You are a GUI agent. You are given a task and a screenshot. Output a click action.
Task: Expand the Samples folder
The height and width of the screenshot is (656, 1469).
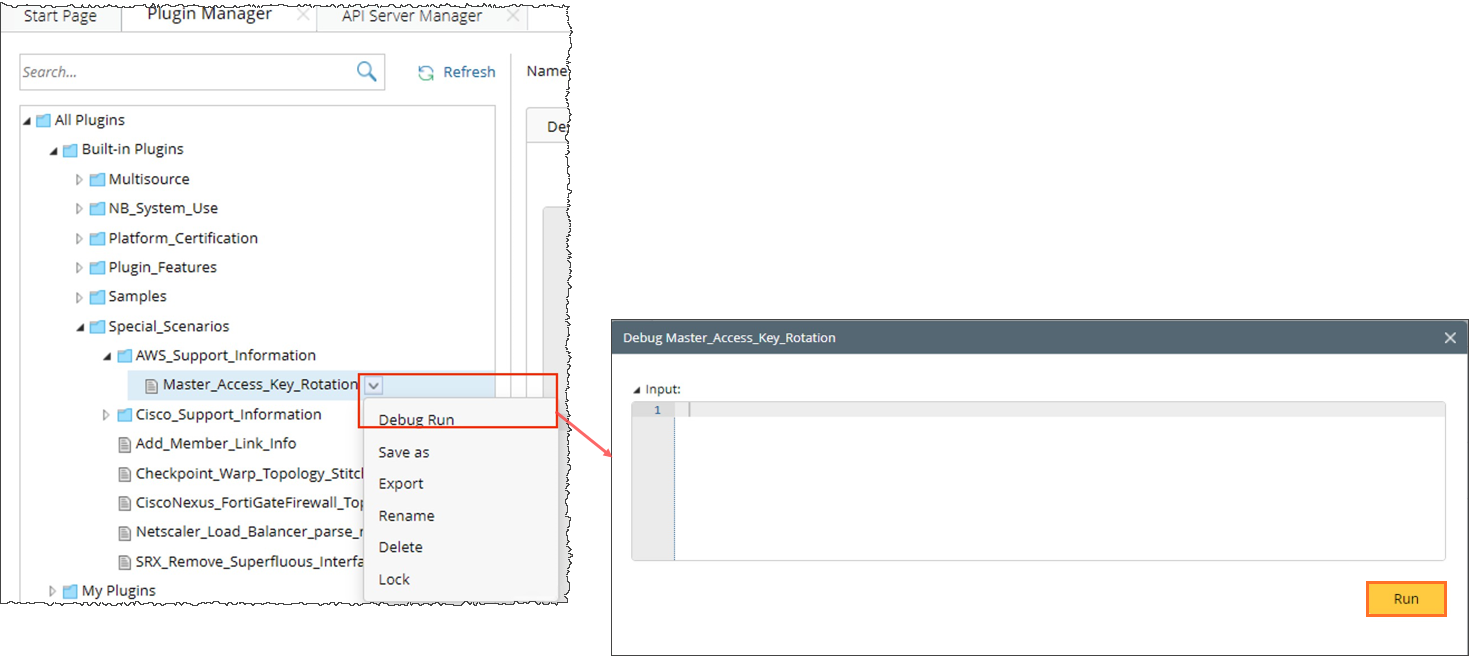click(80, 297)
